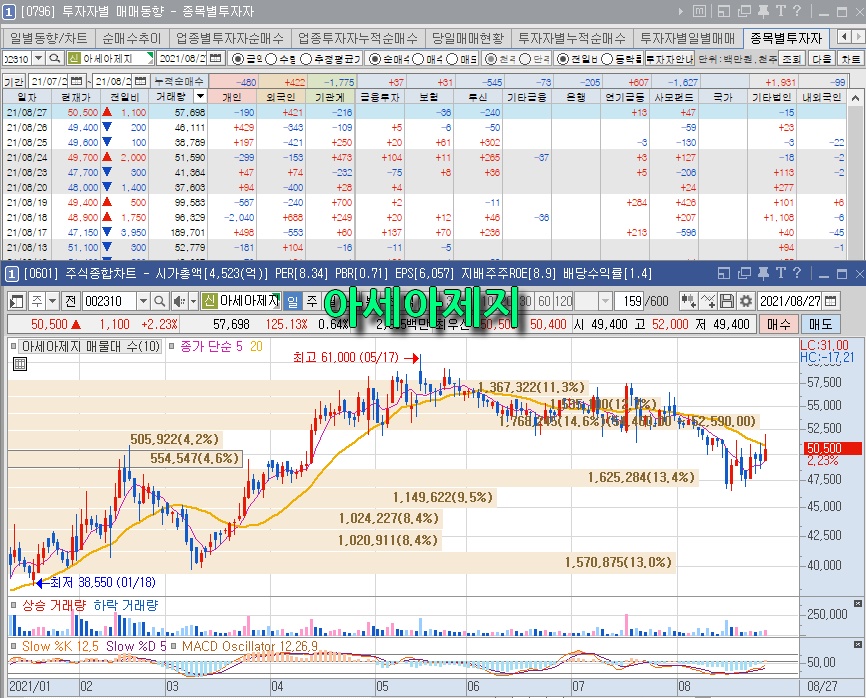Click the 누적순매수 button
This screenshot has width=866, height=698.
click(178, 81)
